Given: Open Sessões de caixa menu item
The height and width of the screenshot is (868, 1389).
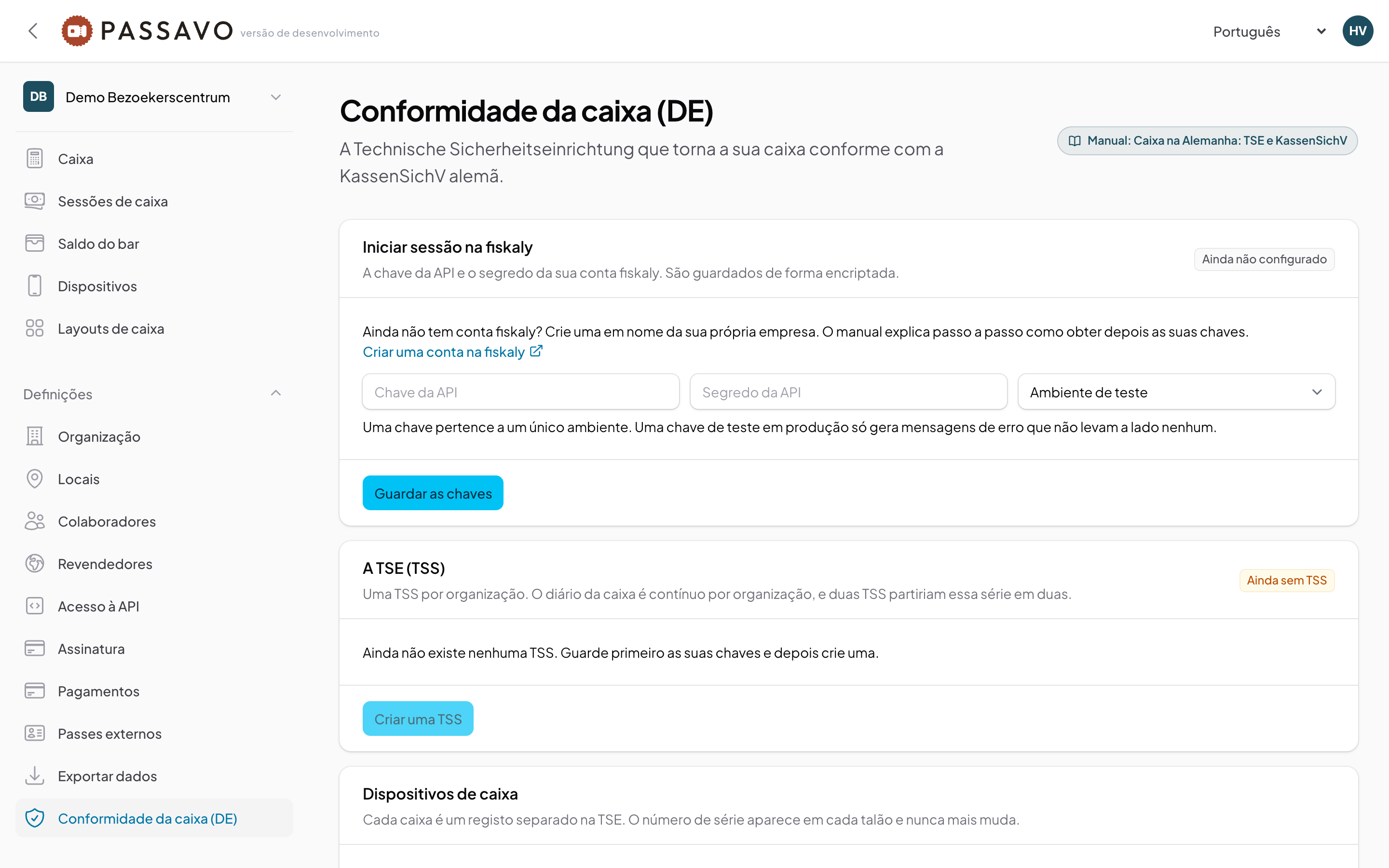Looking at the screenshot, I should click(x=154, y=201).
